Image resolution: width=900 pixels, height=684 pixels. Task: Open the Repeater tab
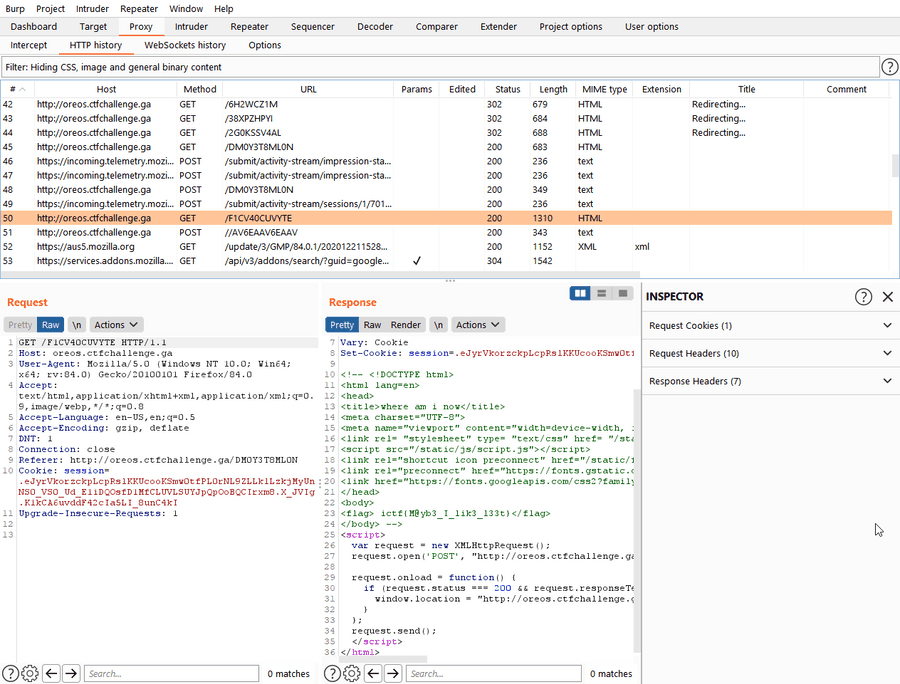coord(249,27)
